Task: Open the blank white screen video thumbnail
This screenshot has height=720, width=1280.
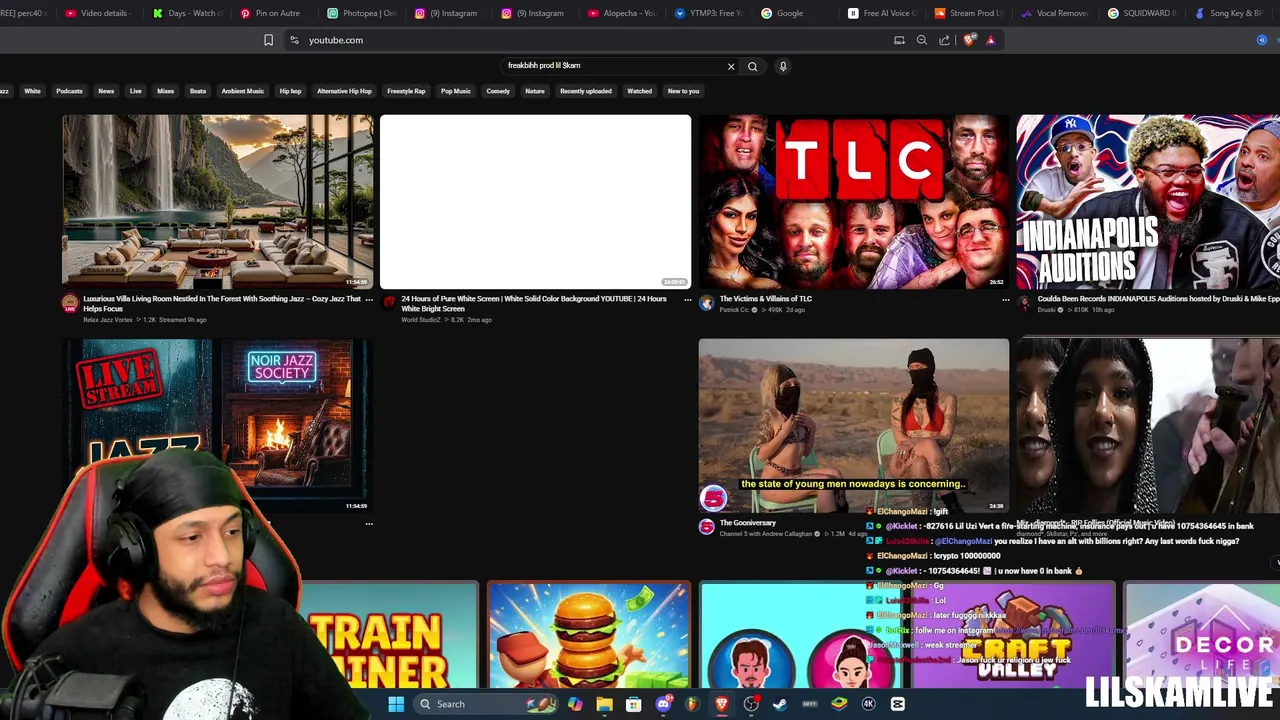Action: click(x=535, y=201)
